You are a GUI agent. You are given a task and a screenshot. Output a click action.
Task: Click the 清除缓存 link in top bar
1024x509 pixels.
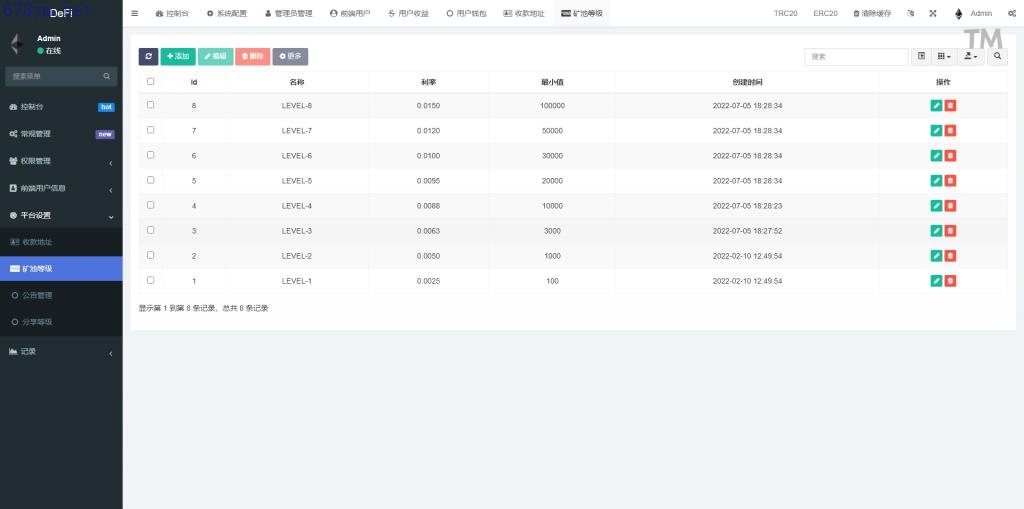click(x=874, y=13)
